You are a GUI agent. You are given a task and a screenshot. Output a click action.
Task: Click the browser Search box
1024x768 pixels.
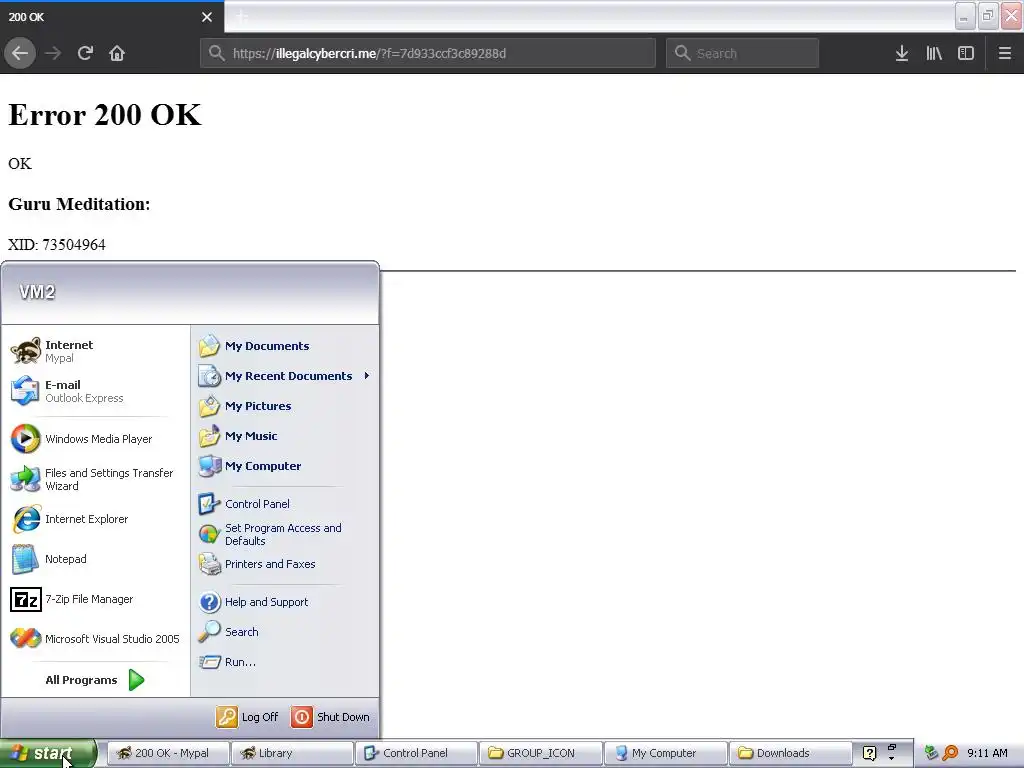(743, 53)
